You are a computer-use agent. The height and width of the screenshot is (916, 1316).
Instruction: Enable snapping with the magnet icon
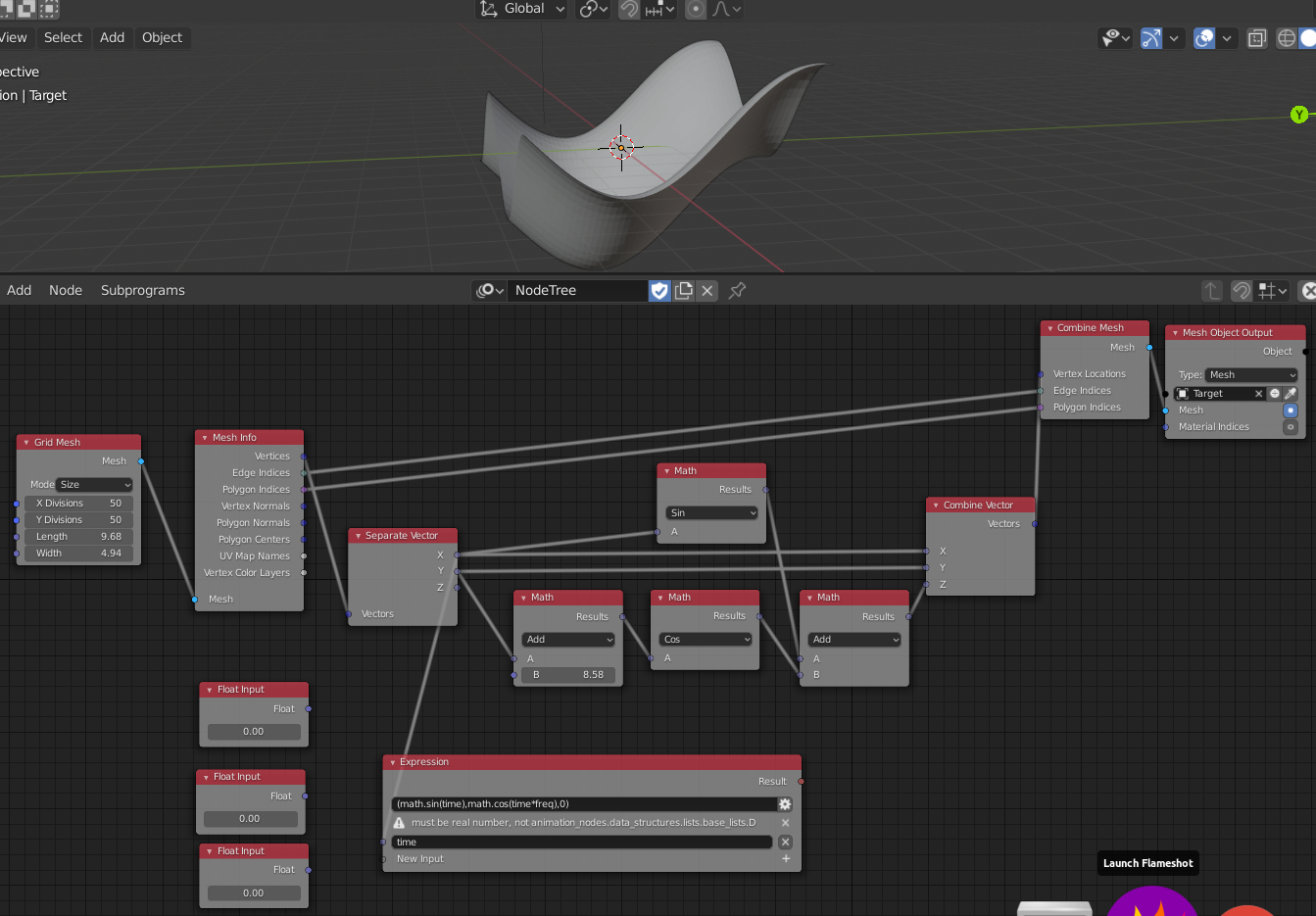629,9
